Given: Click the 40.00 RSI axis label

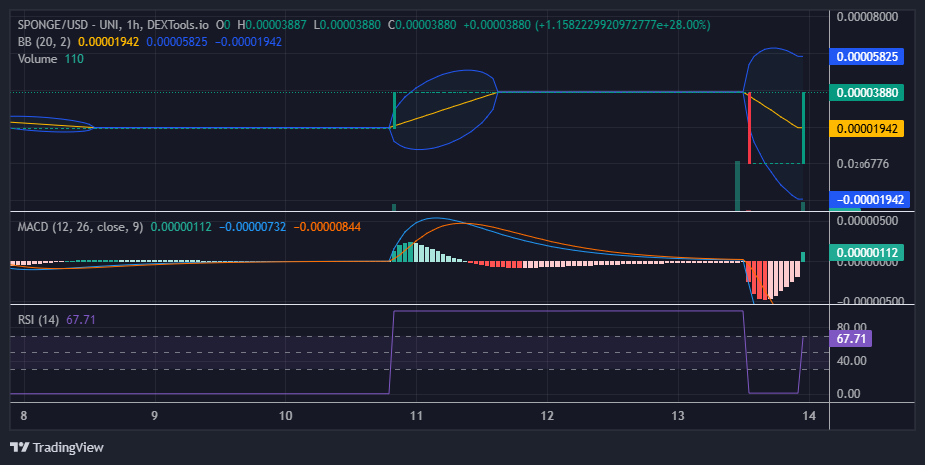Looking at the screenshot, I should (x=851, y=361).
